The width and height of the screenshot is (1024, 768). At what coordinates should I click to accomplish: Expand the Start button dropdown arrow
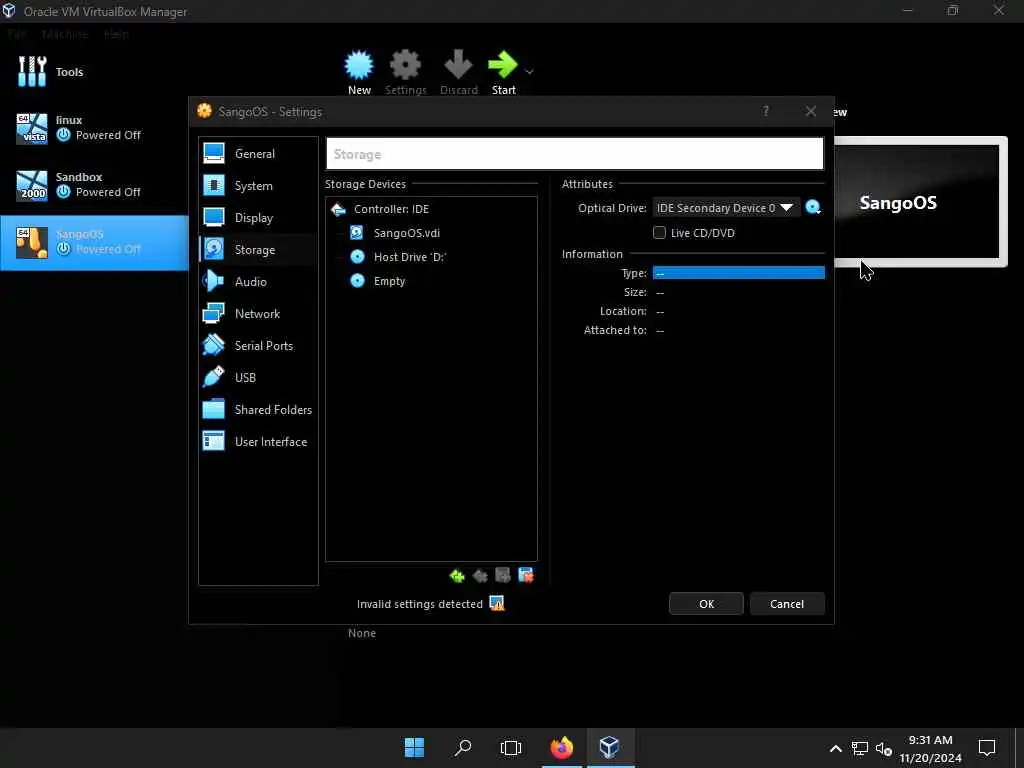[530, 71]
